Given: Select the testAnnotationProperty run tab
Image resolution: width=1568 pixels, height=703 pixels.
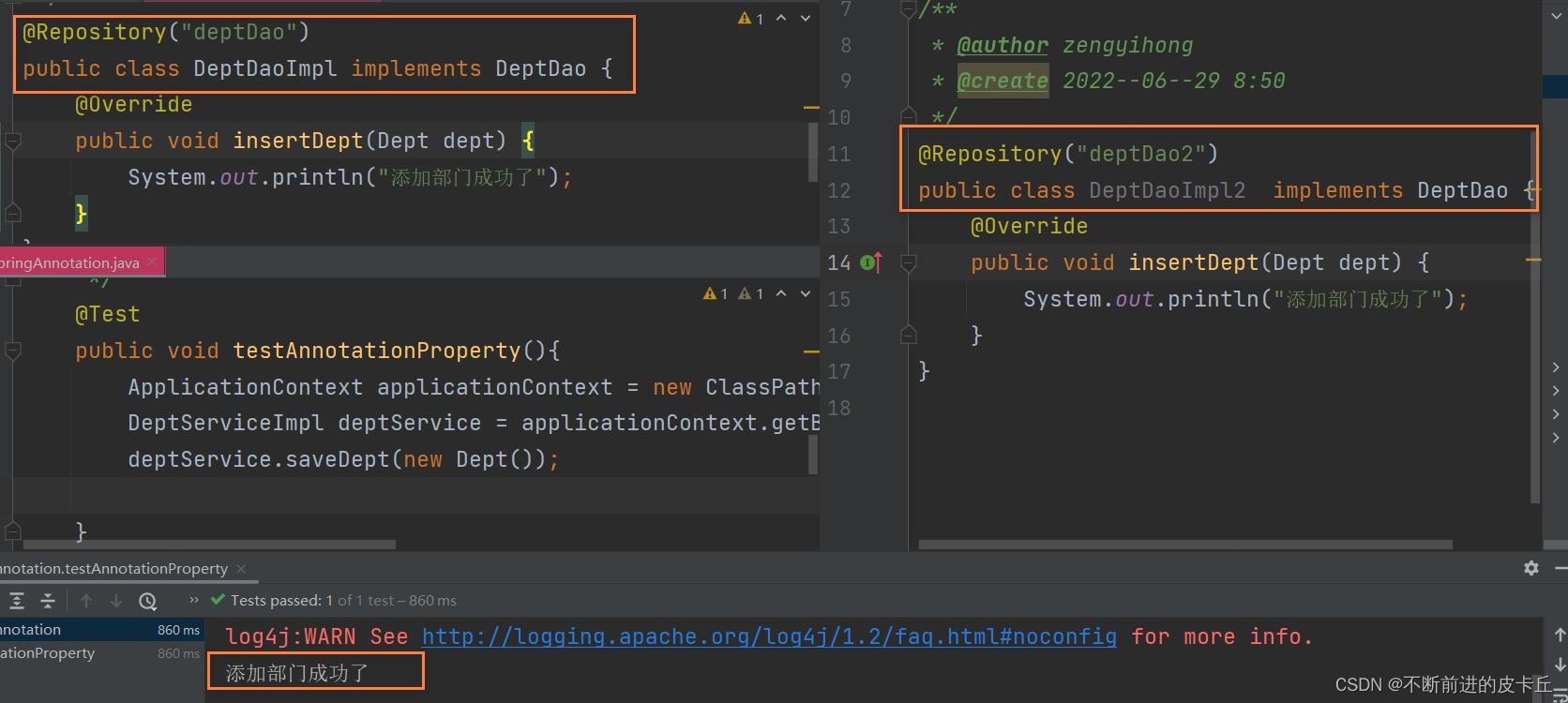Looking at the screenshot, I should pyautogui.click(x=113, y=569).
